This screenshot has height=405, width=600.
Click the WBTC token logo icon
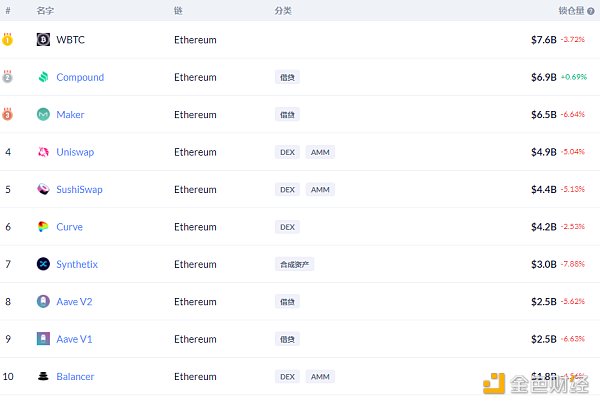coord(43,40)
